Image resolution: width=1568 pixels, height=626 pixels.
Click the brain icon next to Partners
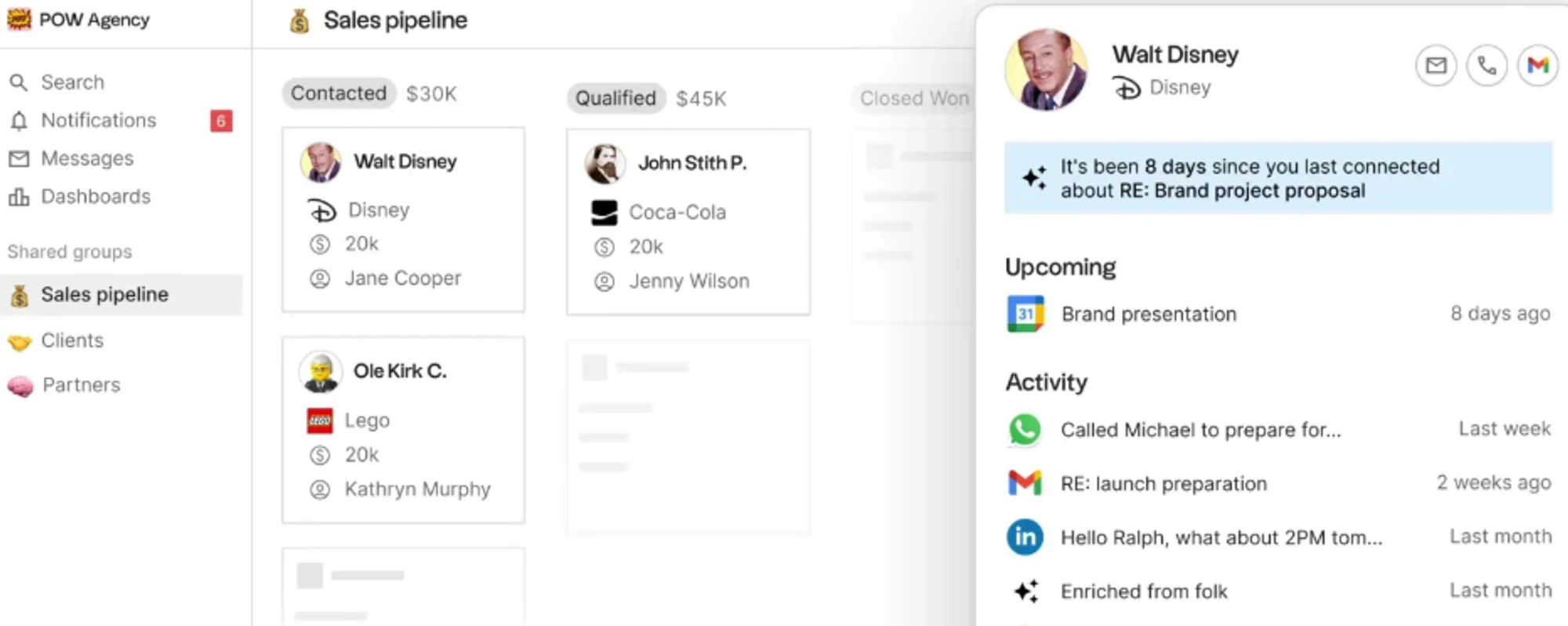click(20, 386)
